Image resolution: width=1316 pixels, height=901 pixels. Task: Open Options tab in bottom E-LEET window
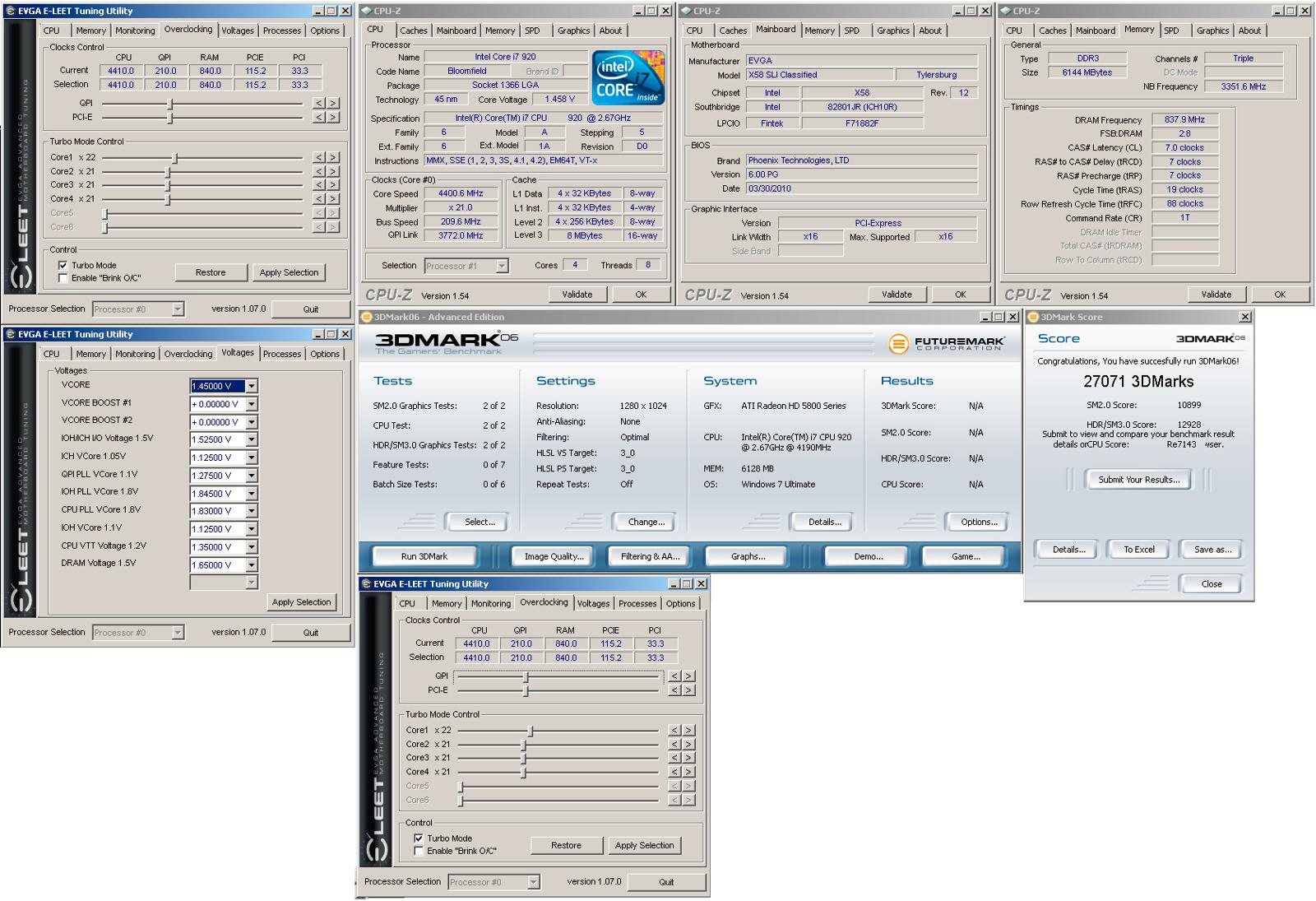click(x=680, y=603)
